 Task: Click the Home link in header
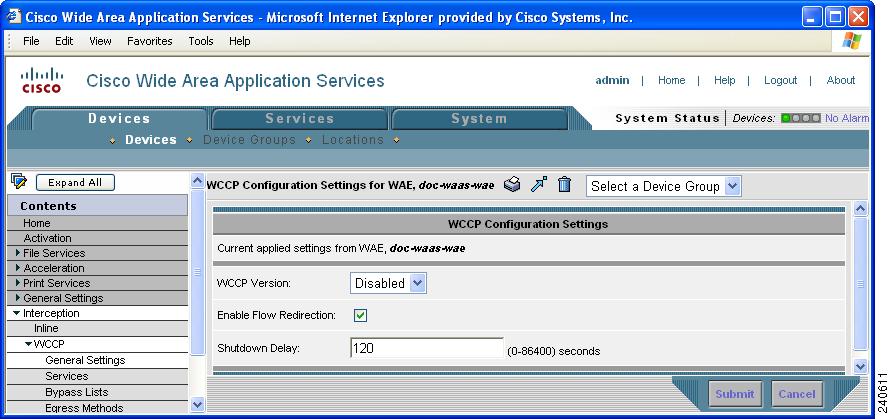point(671,80)
